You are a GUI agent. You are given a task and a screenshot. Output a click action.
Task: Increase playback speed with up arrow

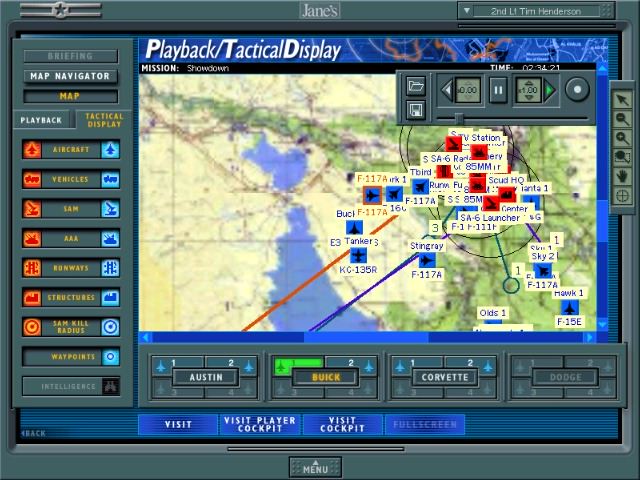(x=529, y=80)
